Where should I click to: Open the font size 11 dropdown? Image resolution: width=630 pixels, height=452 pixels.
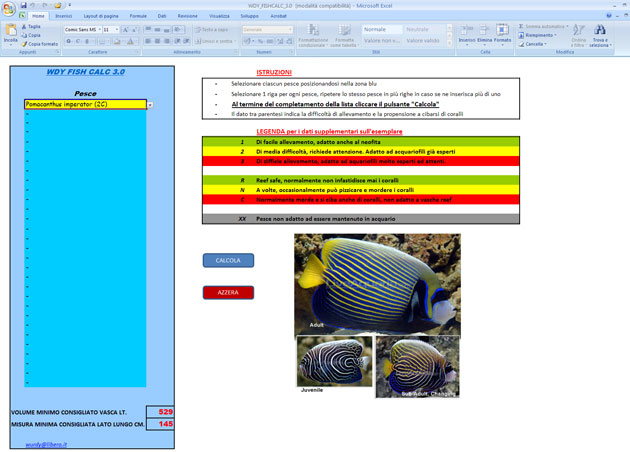(x=117, y=29)
